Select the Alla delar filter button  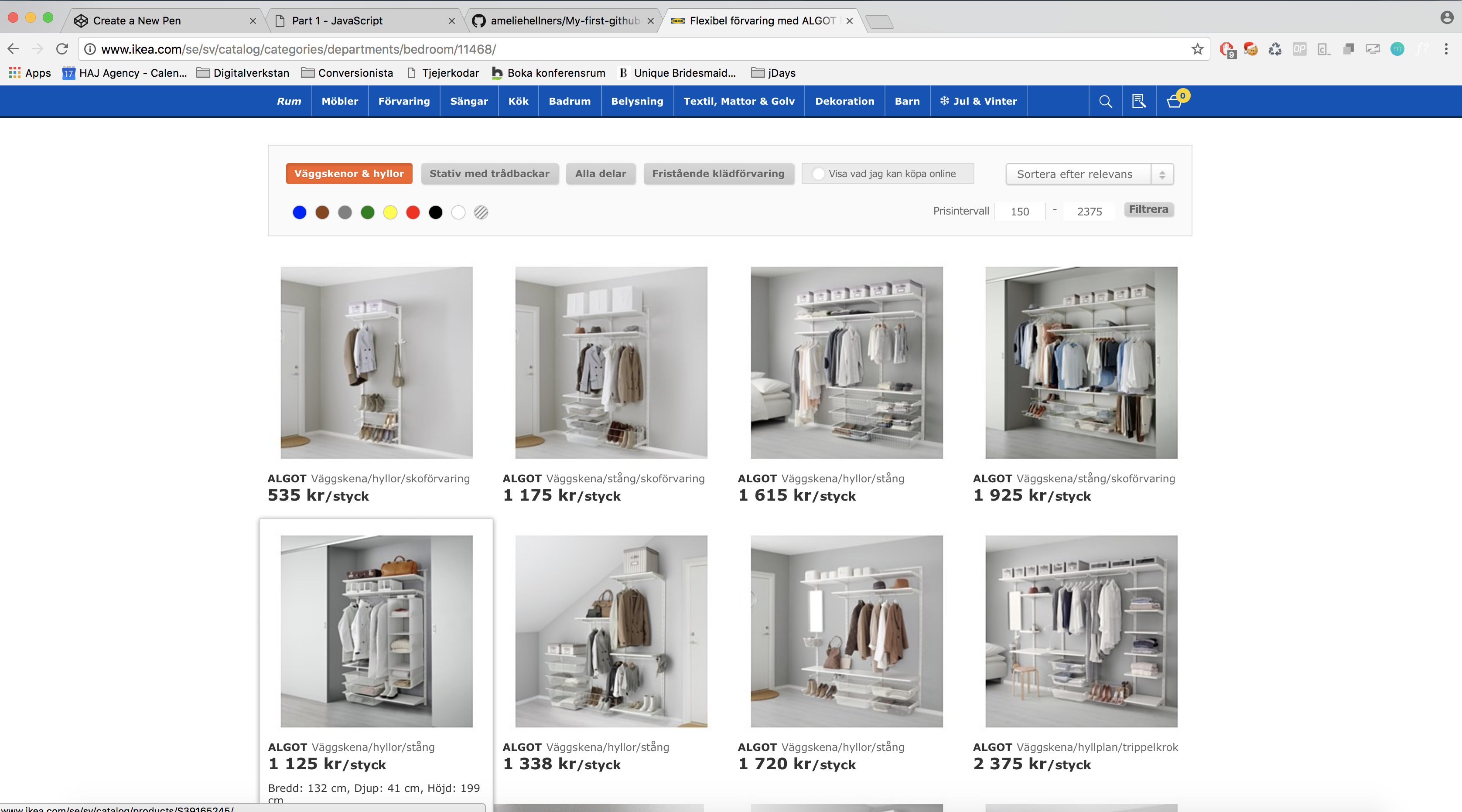[x=601, y=174]
